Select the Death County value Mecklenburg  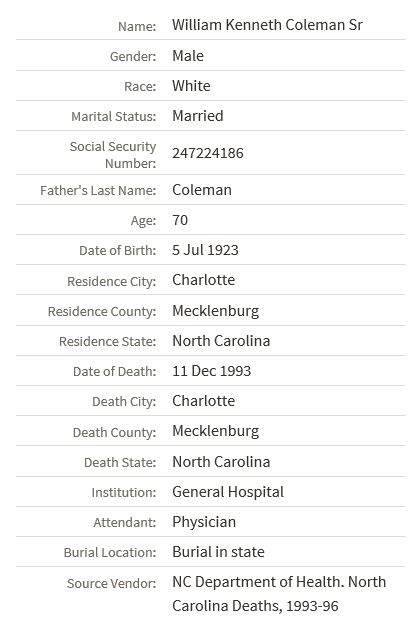215,432
